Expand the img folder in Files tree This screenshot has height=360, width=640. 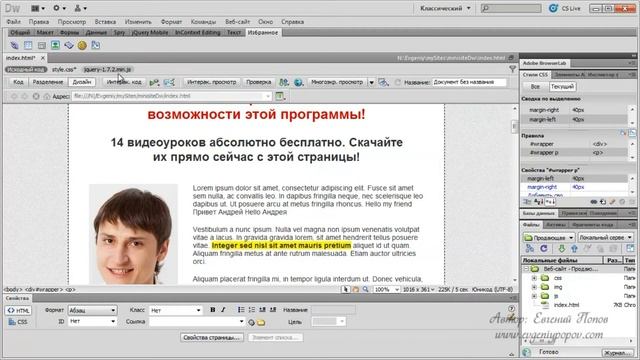pyautogui.click(x=534, y=287)
